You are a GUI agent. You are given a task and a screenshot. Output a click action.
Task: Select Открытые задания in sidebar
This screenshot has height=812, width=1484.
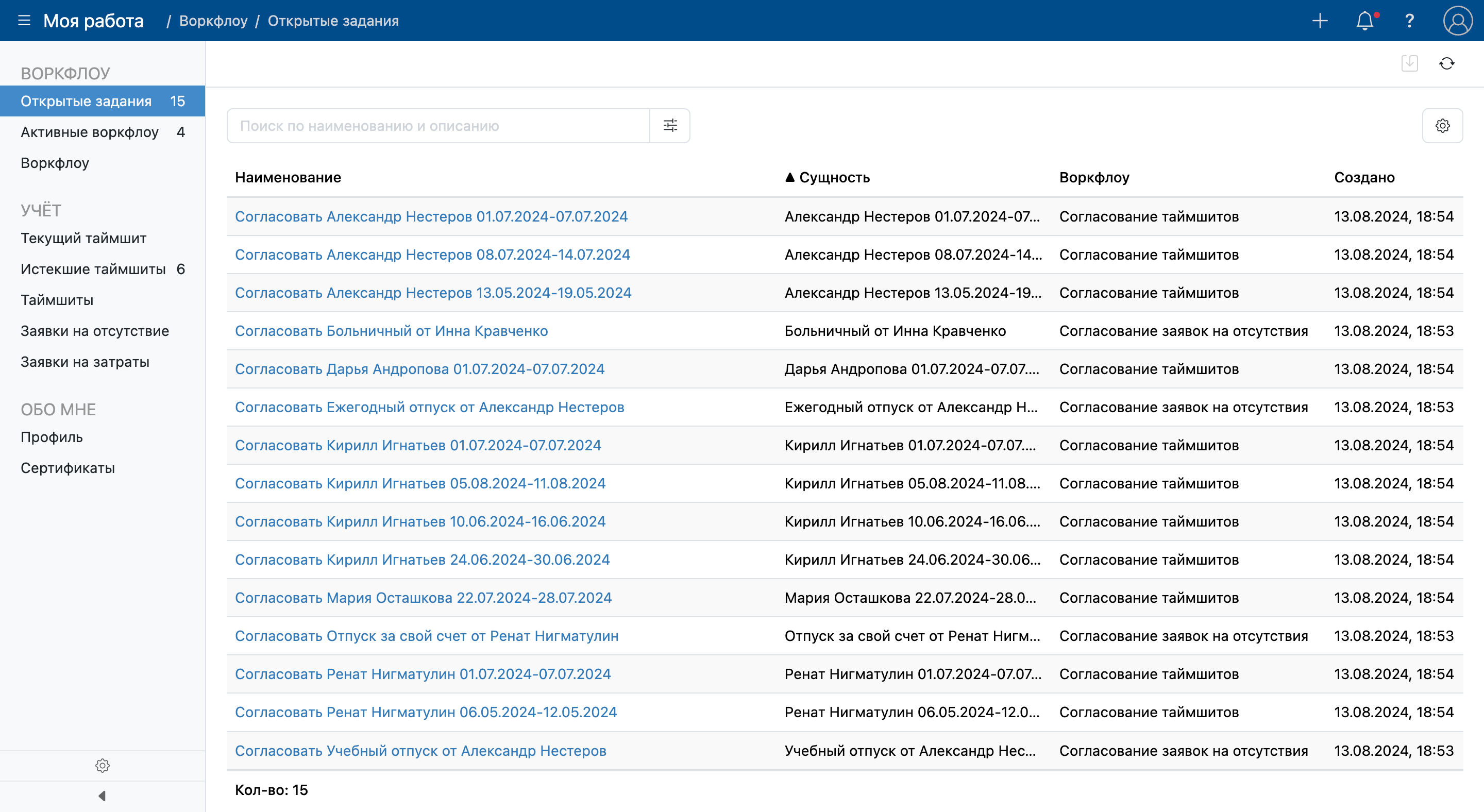pos(103,101)
